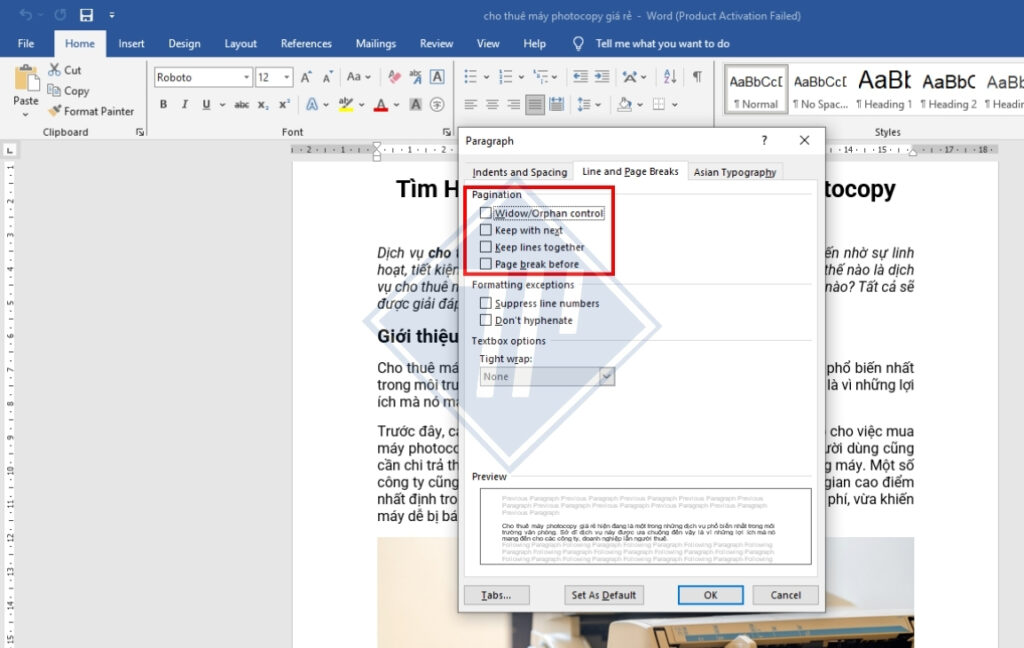Click the Copy button in Clipboard group
This screenshot has width=1024, height=648.
tap(68, 91)
